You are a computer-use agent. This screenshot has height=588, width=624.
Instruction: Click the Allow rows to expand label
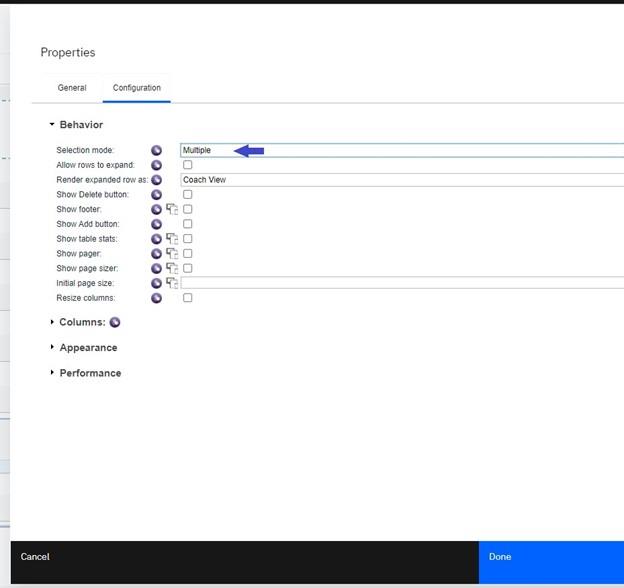pos(96,165)
